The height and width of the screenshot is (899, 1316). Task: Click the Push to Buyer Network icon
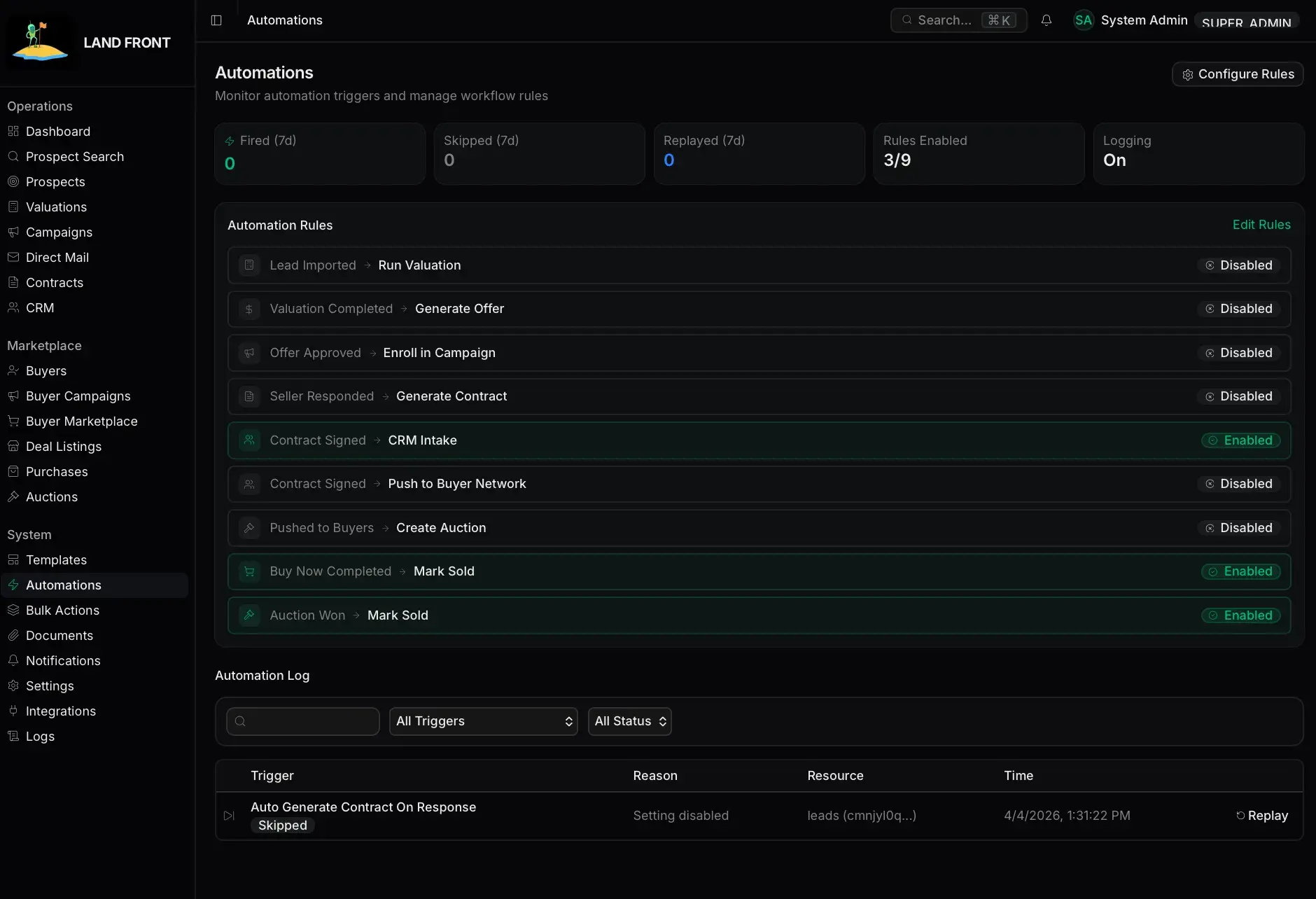coord(249,484)
